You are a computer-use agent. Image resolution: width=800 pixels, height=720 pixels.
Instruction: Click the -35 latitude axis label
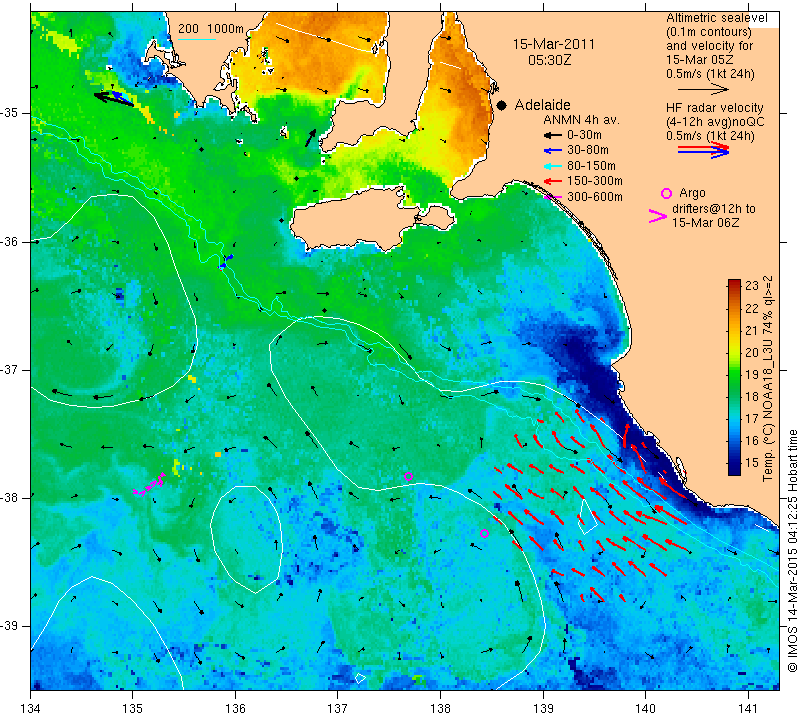point(11,113)
